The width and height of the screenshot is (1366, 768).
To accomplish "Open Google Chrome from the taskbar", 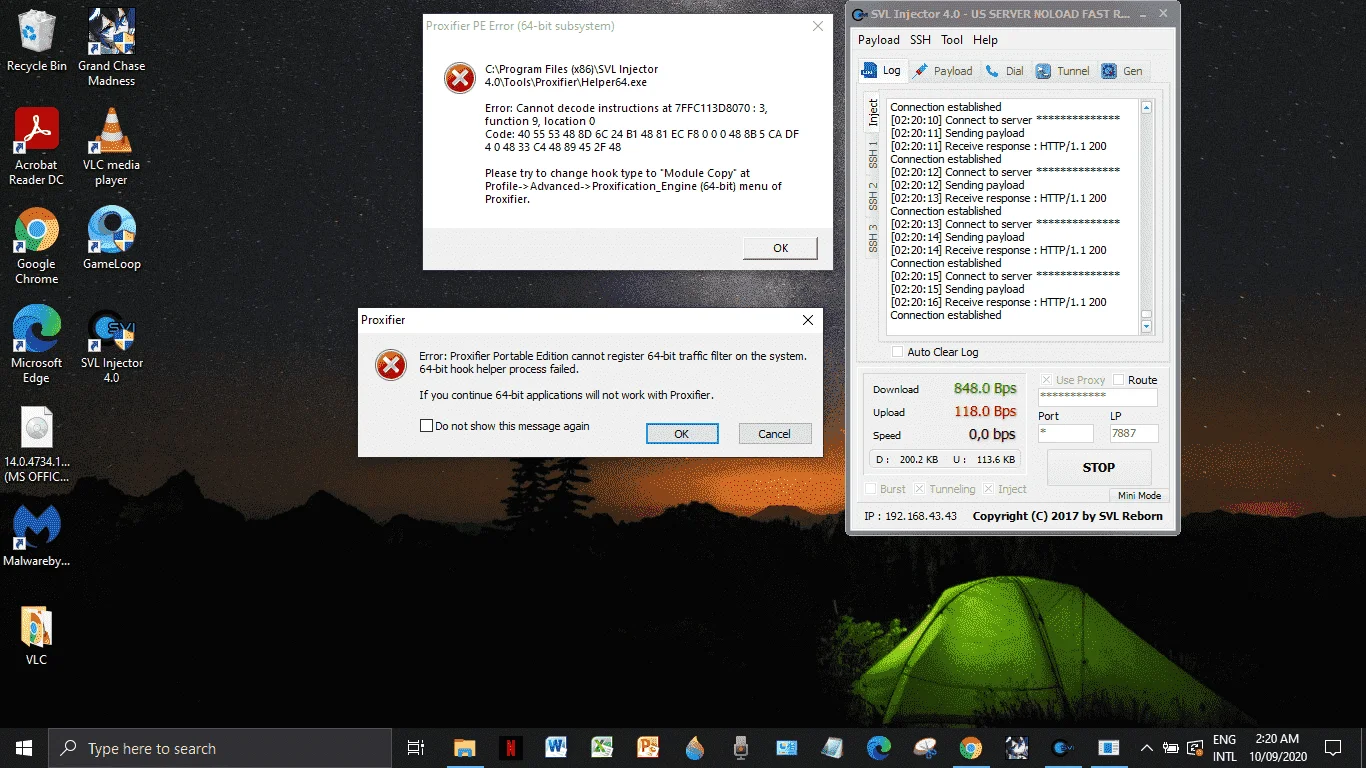I will [970, 748].
